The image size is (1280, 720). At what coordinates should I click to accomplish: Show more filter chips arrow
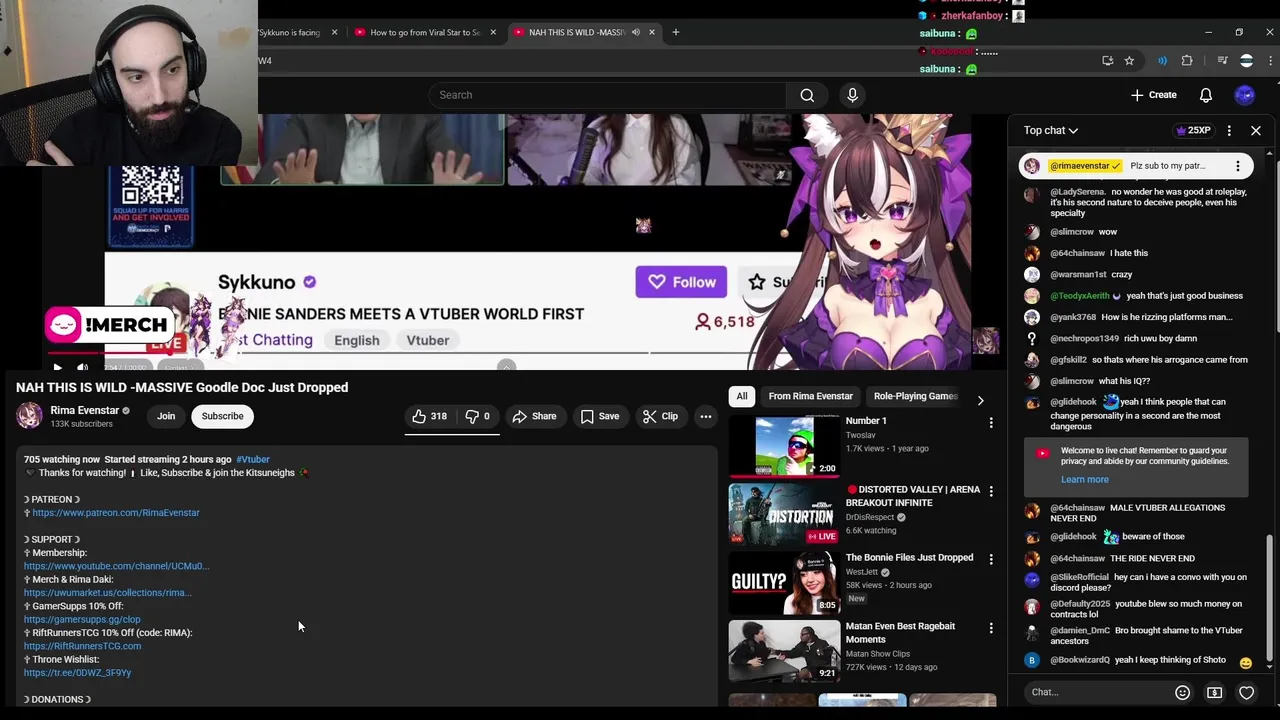click(x=980, y=400)
